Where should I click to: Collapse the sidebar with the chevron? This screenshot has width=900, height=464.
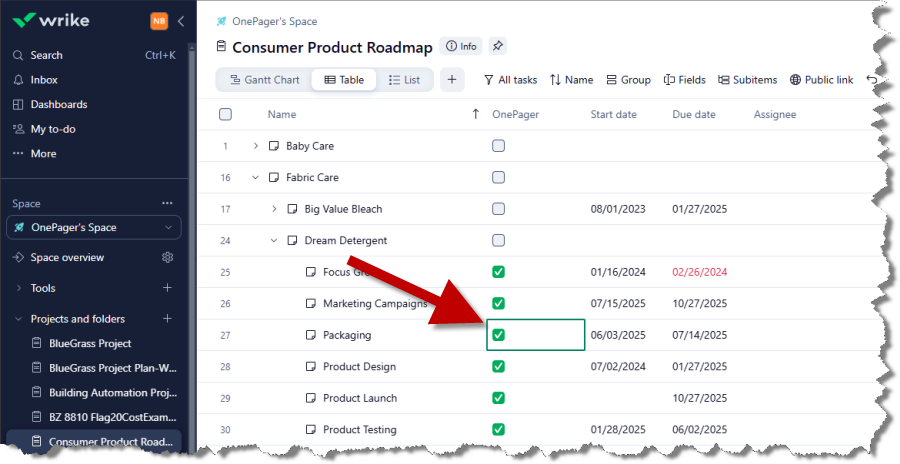tap(181, 21)
